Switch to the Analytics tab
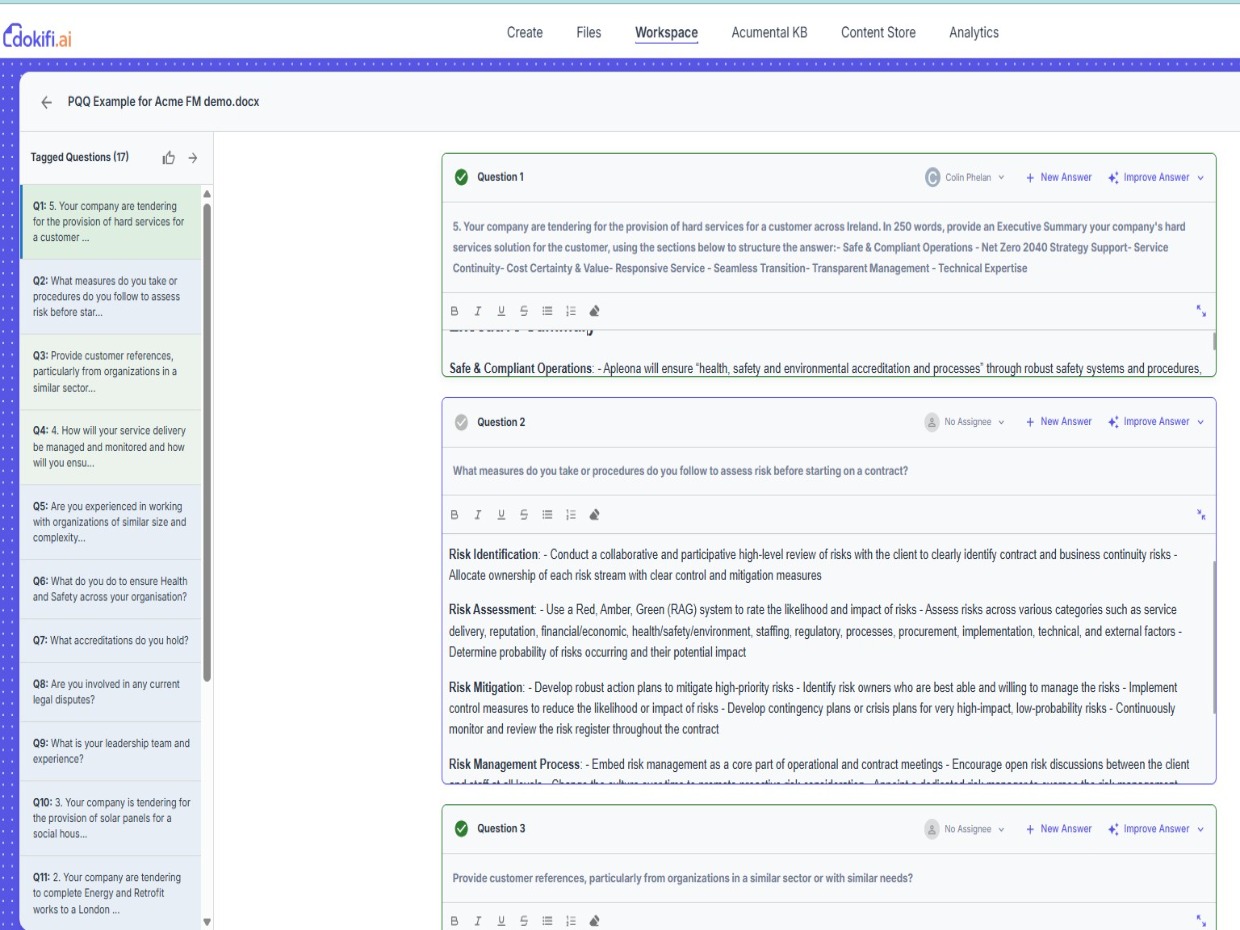Viewport: 1240px width, 930px height. pos(974,32)
